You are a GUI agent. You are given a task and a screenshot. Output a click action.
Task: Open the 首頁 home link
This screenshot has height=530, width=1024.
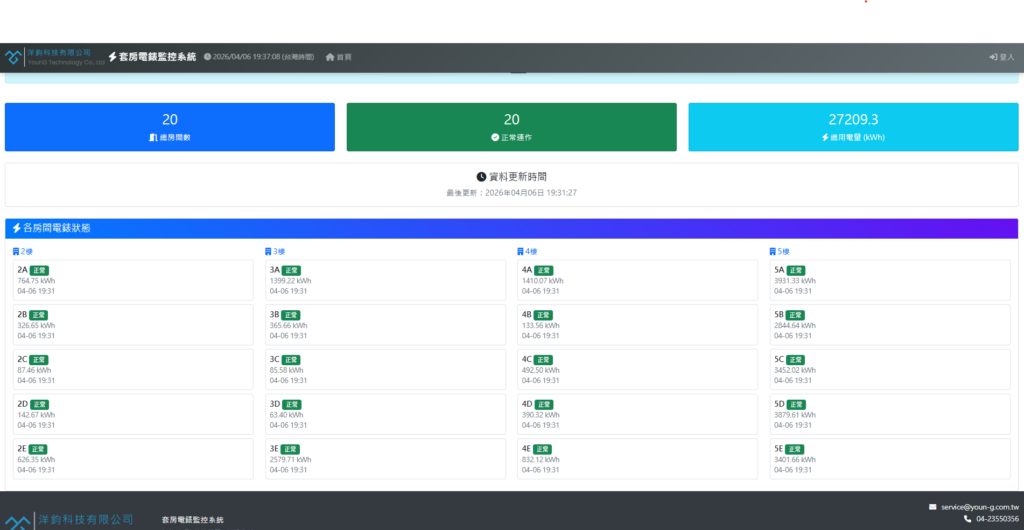click(339, 57)
